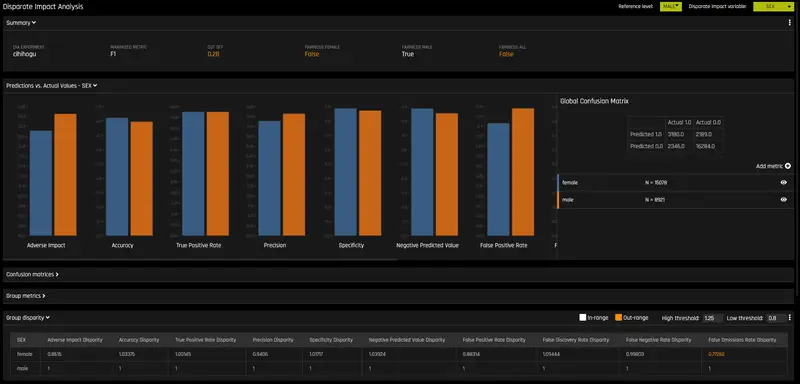Click the F1 maximized metric value
Screen dimensions: 800x384
[x=113, y=54]
